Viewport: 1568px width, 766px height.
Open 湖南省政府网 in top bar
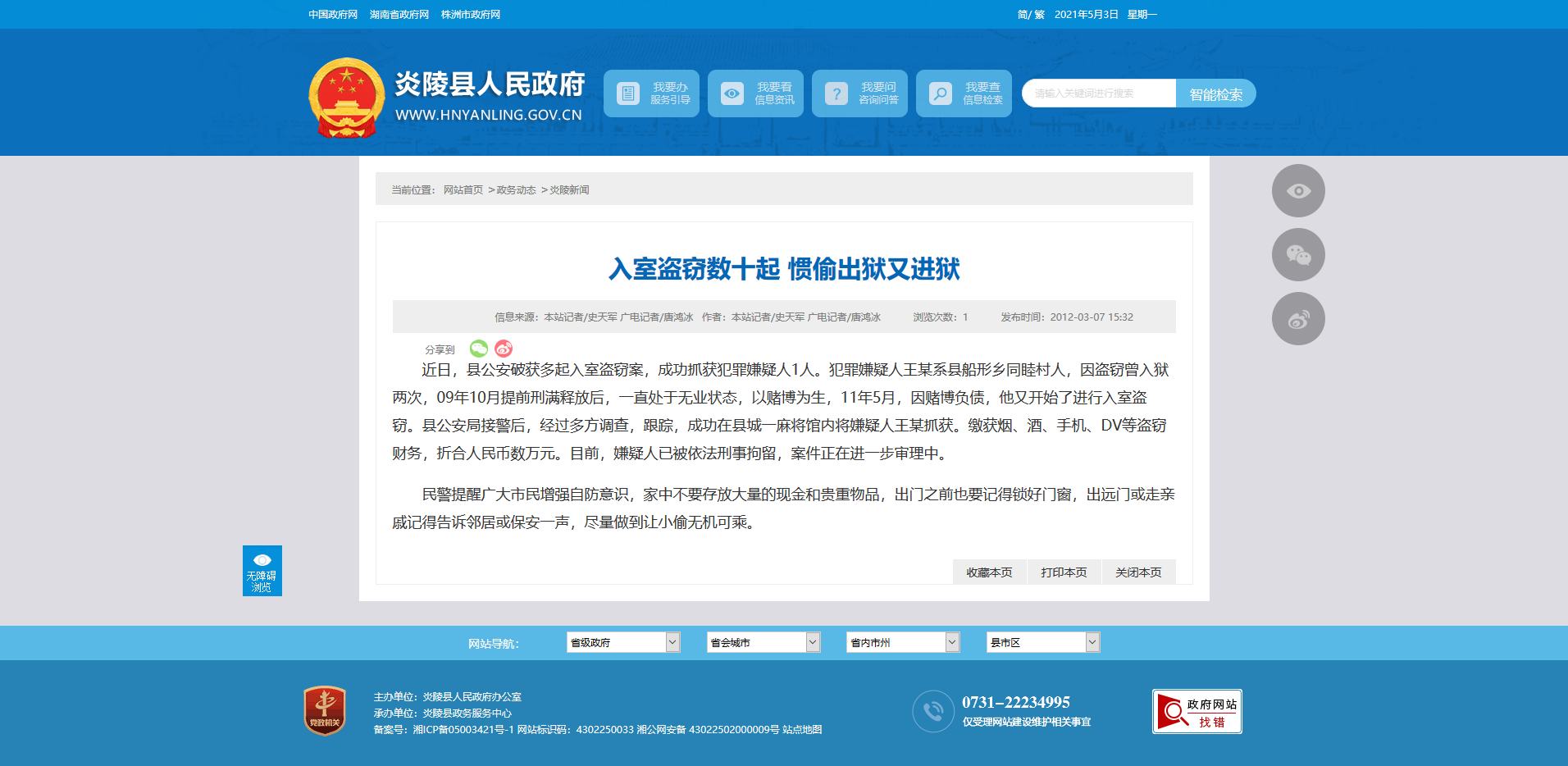[x=399, y=15]
